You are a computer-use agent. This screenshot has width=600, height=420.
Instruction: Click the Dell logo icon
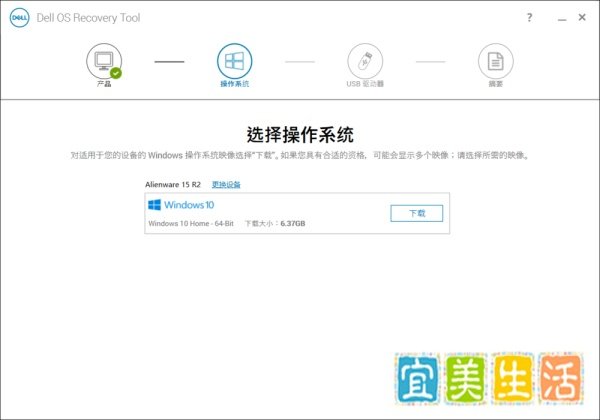click(19, 18)
